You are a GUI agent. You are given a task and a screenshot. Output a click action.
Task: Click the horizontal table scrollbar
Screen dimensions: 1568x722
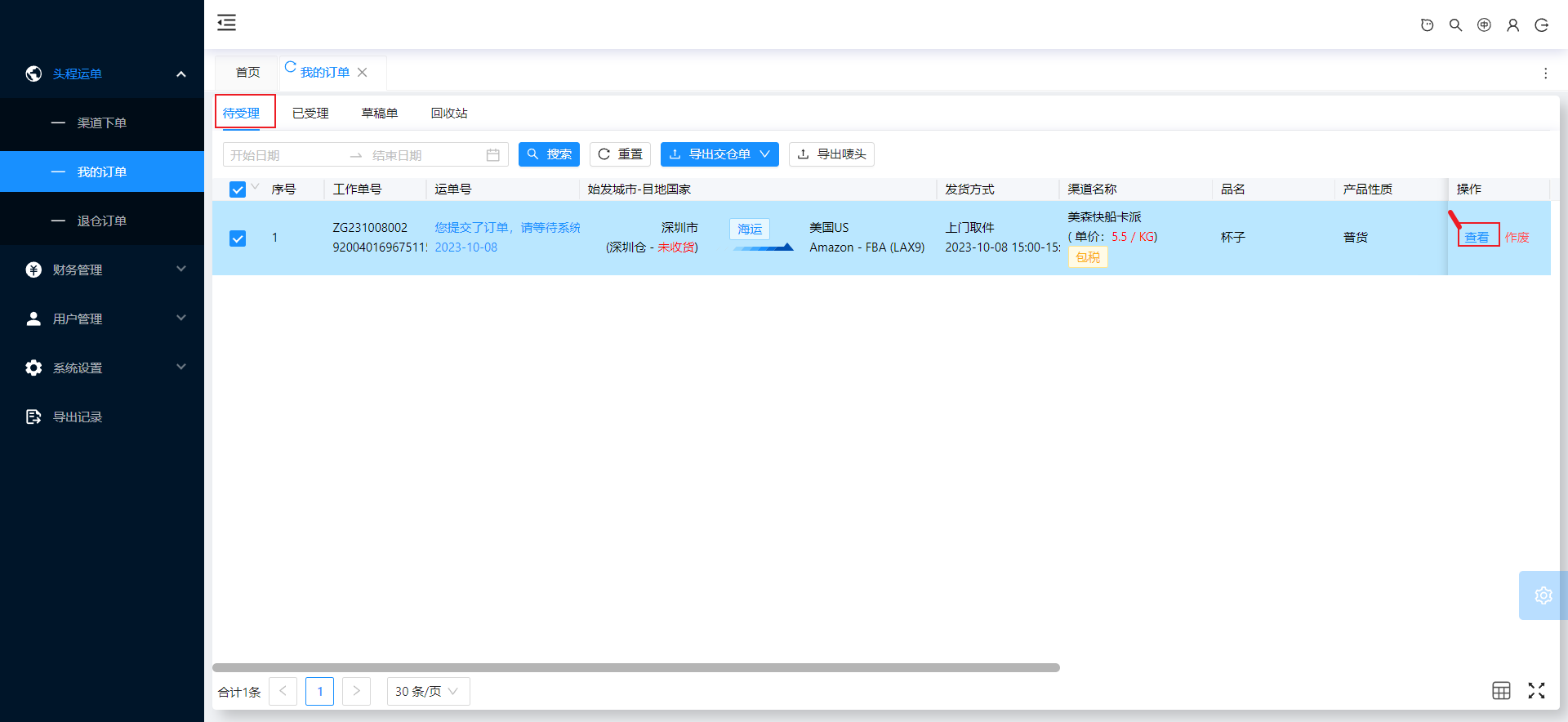pos(636,667)
